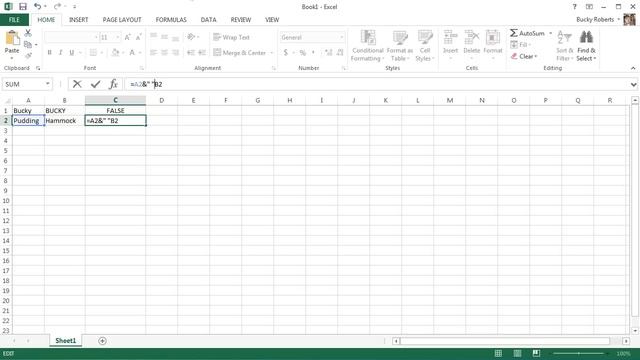Screen dimensions: 640x360
Task: Click the Redo arrow icon
Action: (57, 6)
